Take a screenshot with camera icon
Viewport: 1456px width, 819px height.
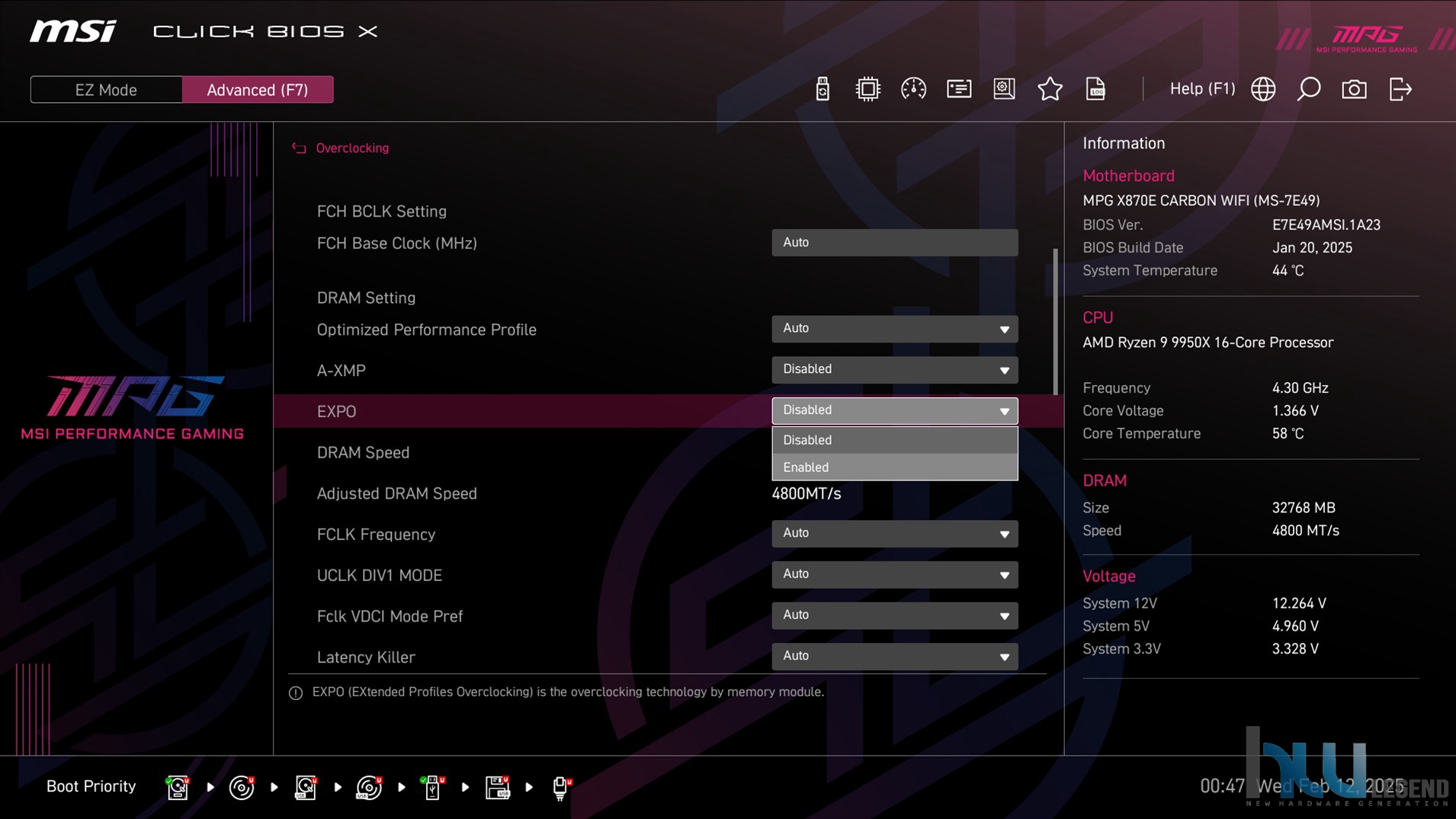(x=1354, y=89)
